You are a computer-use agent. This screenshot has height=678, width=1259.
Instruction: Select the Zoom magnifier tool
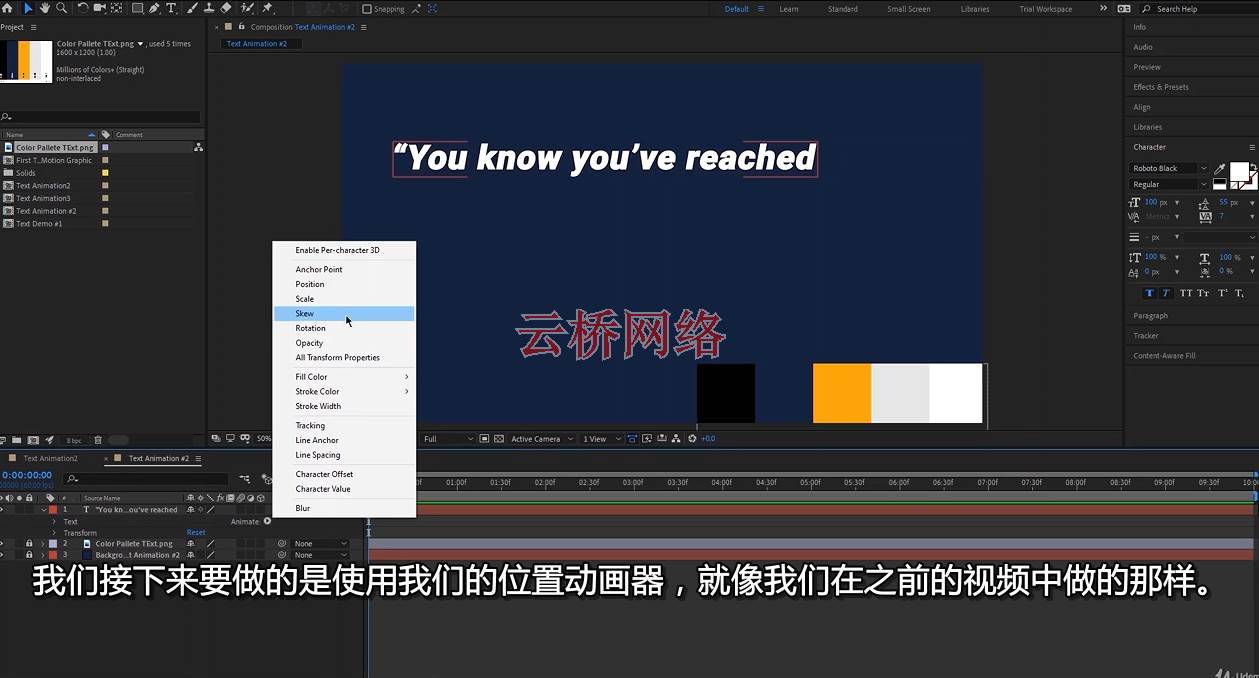pos(62,8)
